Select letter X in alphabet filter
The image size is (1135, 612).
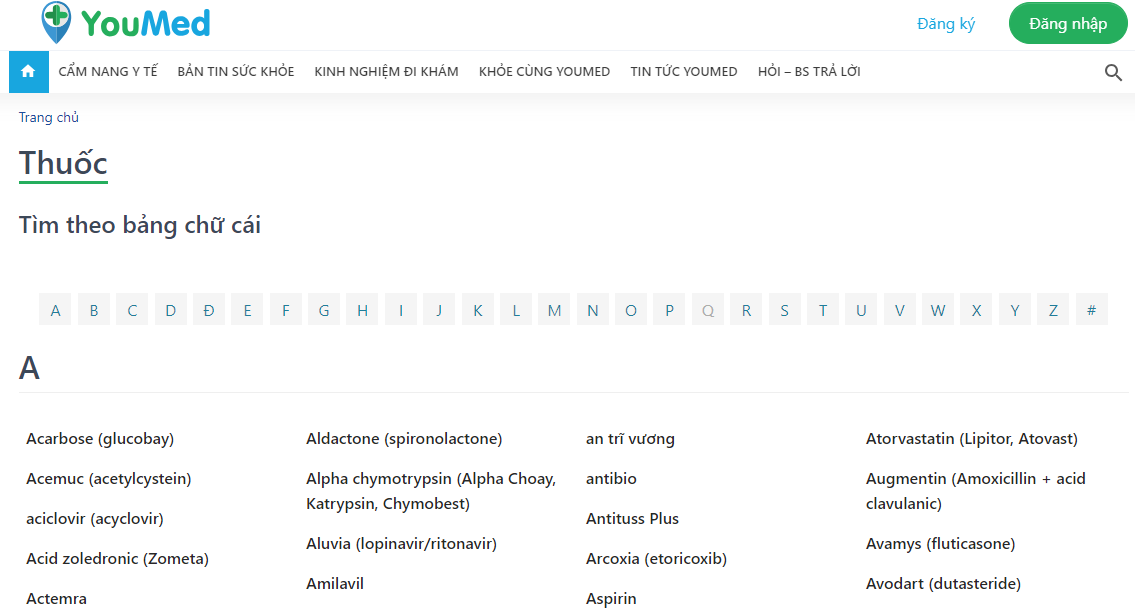coord(976,310)
